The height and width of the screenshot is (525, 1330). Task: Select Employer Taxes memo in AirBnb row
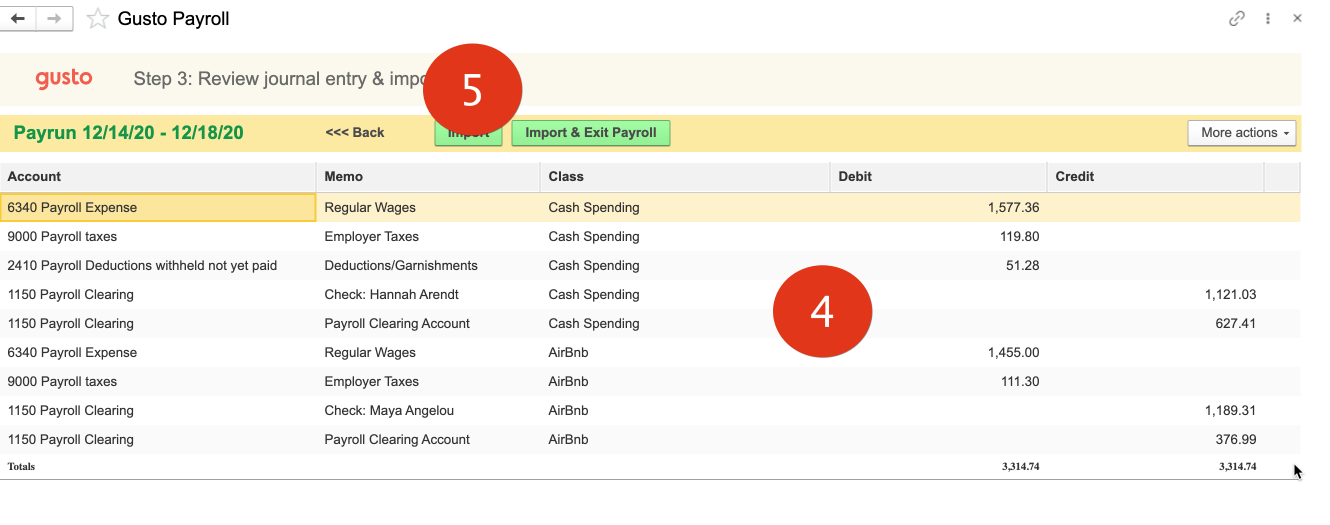click(x=429, y=381)
